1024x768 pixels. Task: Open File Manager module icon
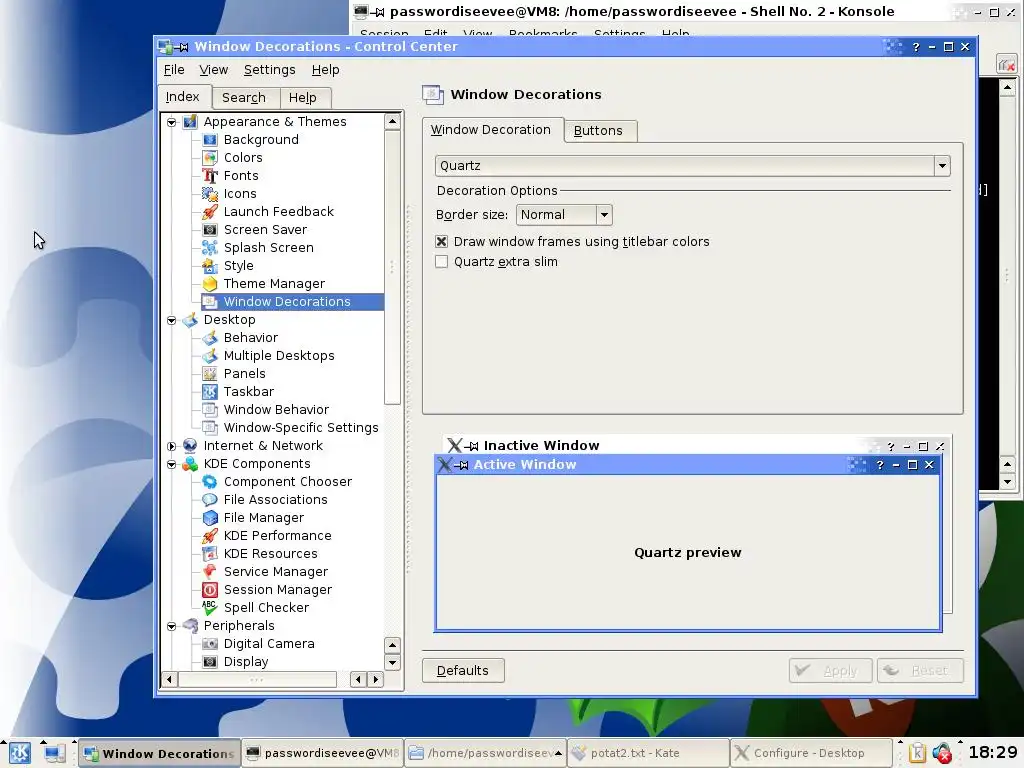tap(210, 518)
